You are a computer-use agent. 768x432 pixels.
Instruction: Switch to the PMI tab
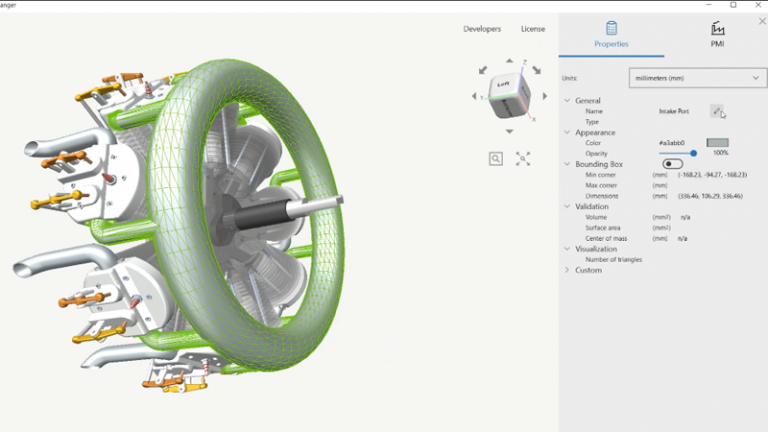(x=717, y=35)
